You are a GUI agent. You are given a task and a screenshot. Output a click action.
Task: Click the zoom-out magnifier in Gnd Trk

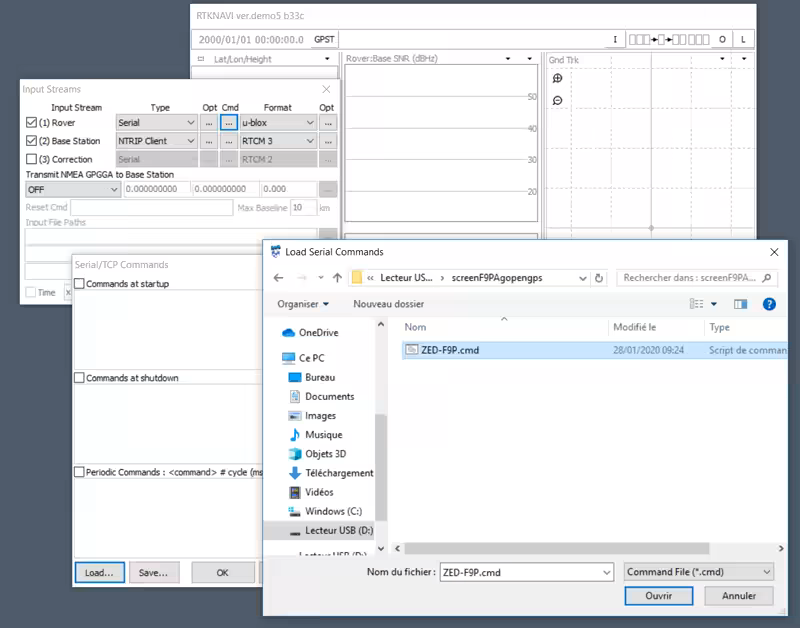[x=557, y=100]
